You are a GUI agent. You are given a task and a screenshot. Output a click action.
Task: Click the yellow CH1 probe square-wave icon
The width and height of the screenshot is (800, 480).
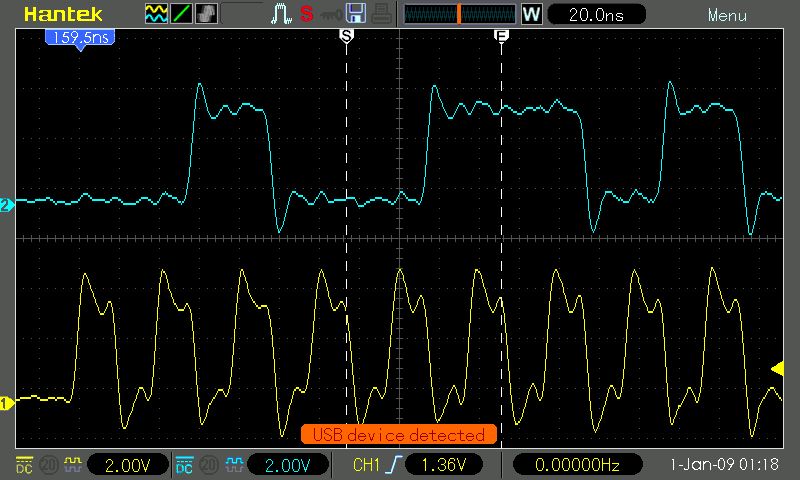[x=73, y=464]
